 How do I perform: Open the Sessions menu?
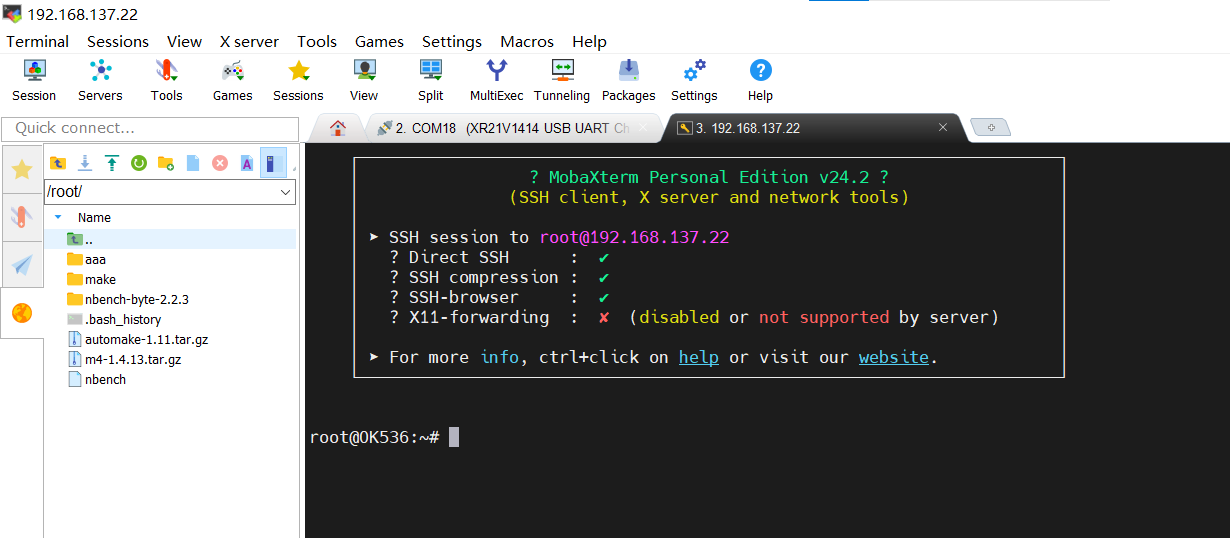[118, 41]
